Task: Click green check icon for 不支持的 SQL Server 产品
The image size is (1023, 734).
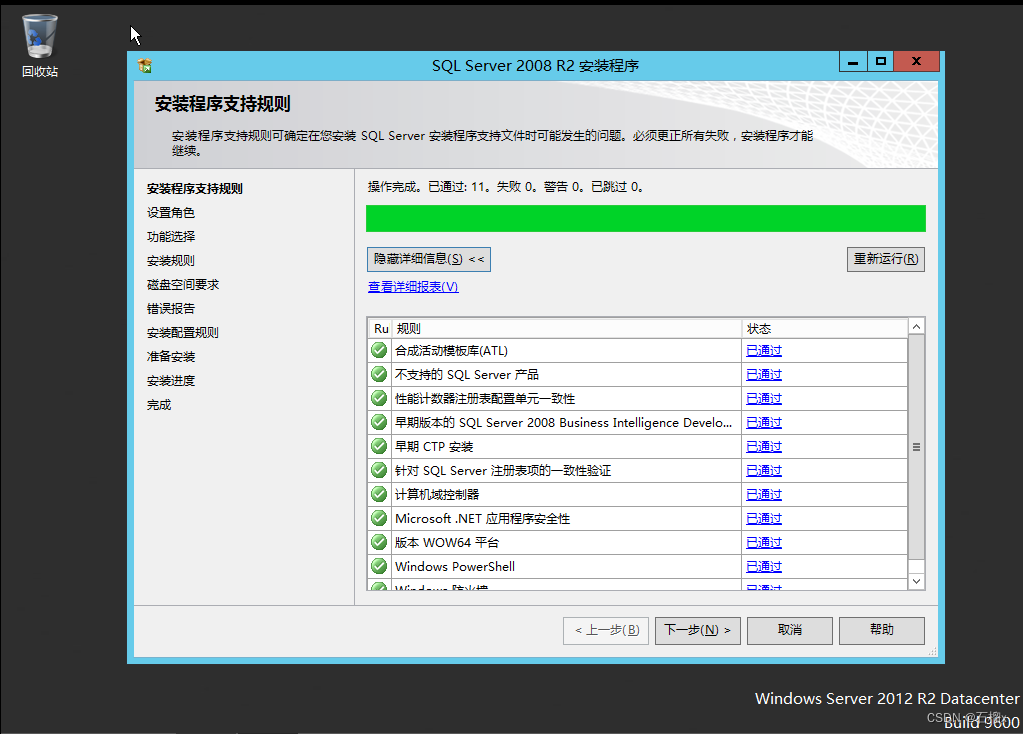Action: pos(379,375)
